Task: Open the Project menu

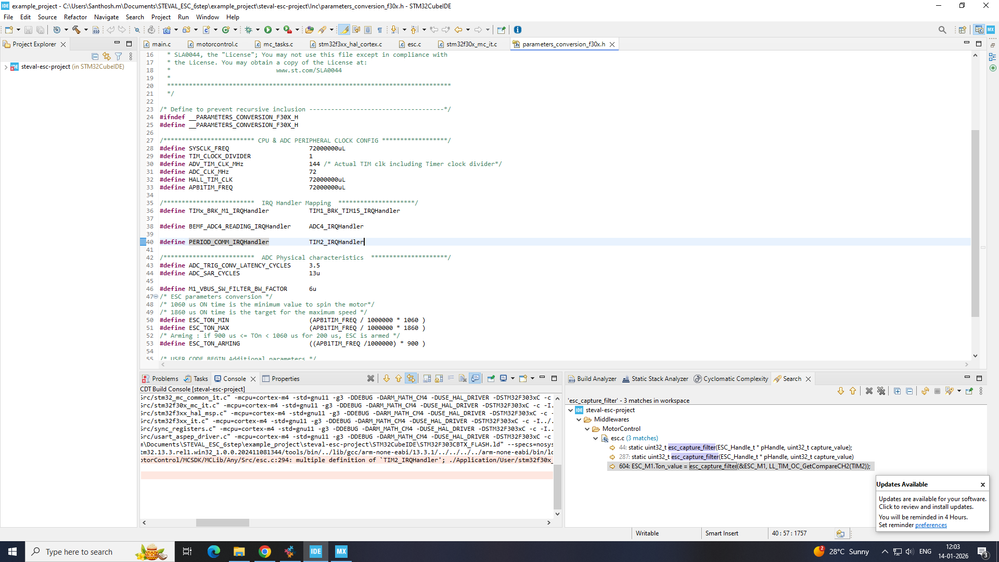Action: click(x=161, y=17)
